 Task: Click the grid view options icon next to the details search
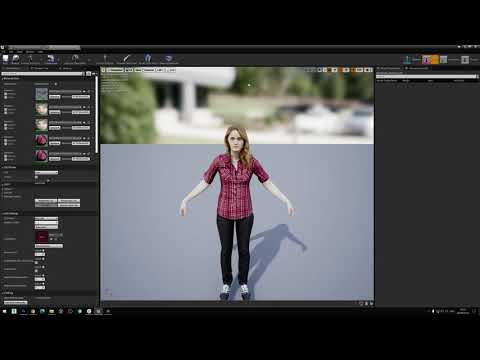click(88, 73)
